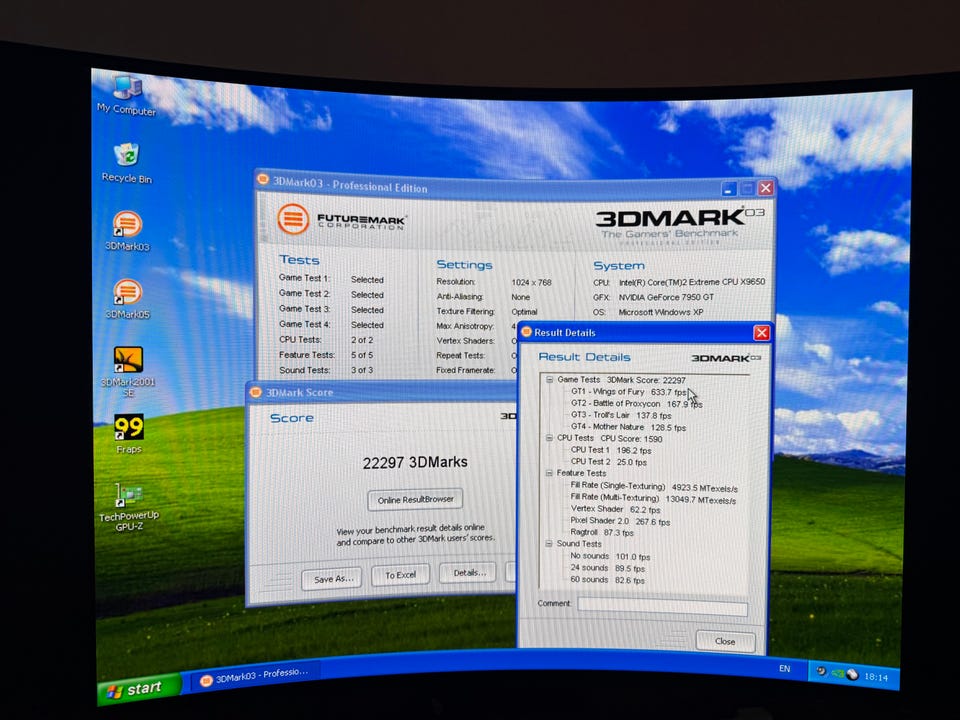Open the My Computer desktop icon
The image size is (960, 720).
[x=127, y=96]
